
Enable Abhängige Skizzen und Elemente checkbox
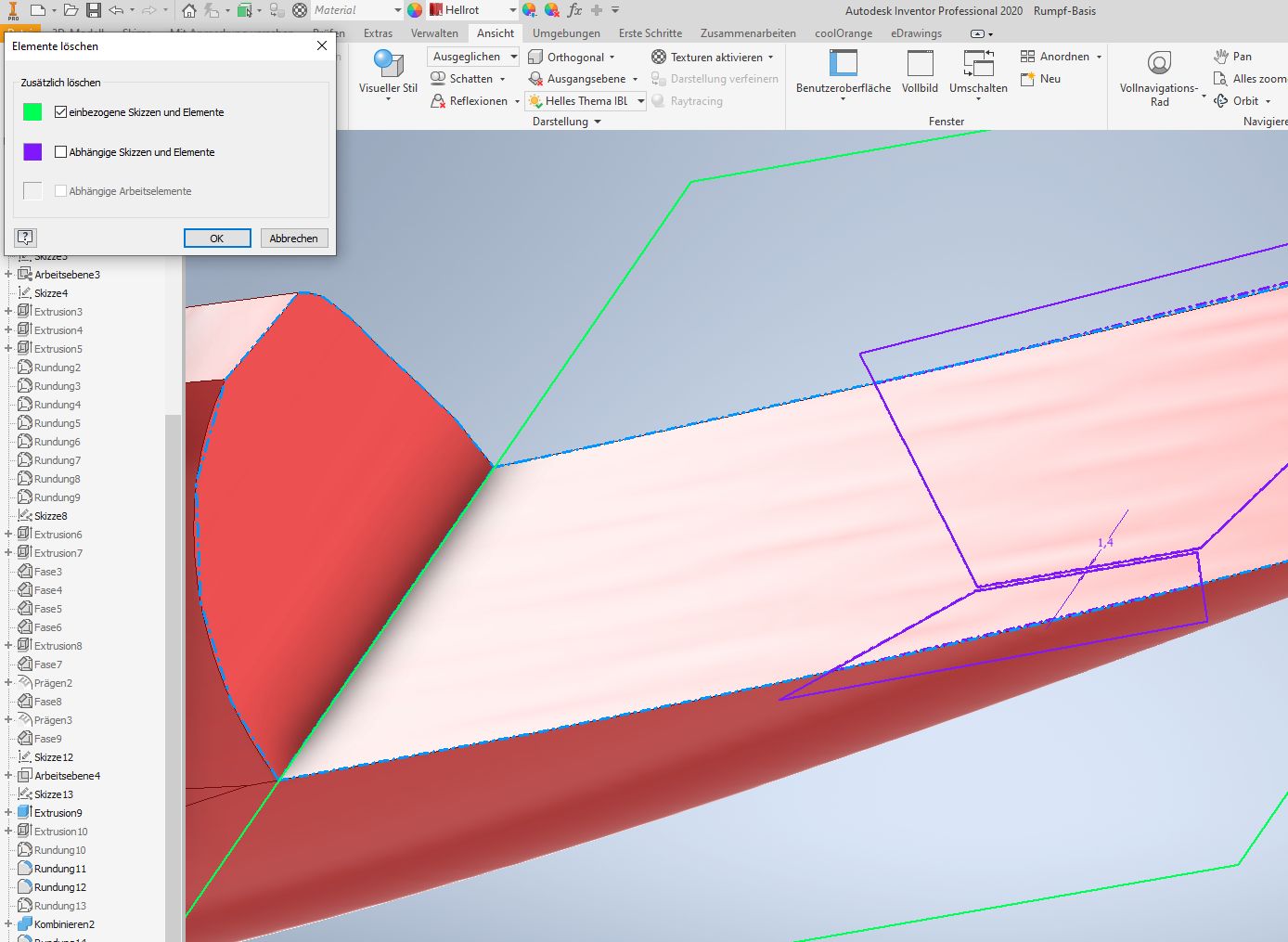pyautogui.click(x=61, y=152)
